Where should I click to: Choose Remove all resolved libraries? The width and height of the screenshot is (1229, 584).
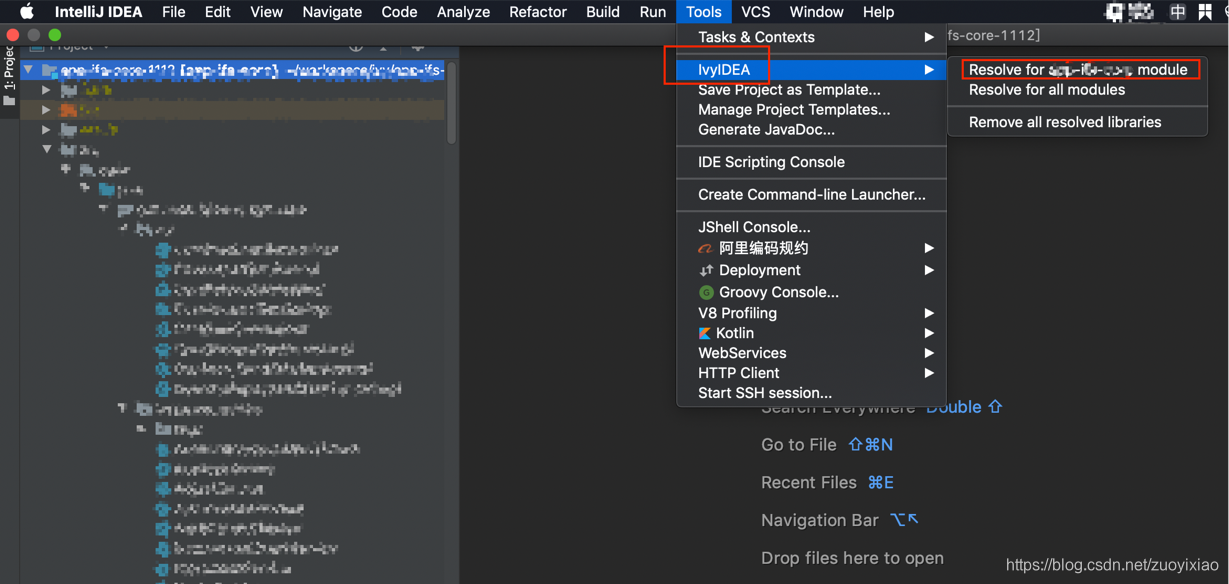1078,122
